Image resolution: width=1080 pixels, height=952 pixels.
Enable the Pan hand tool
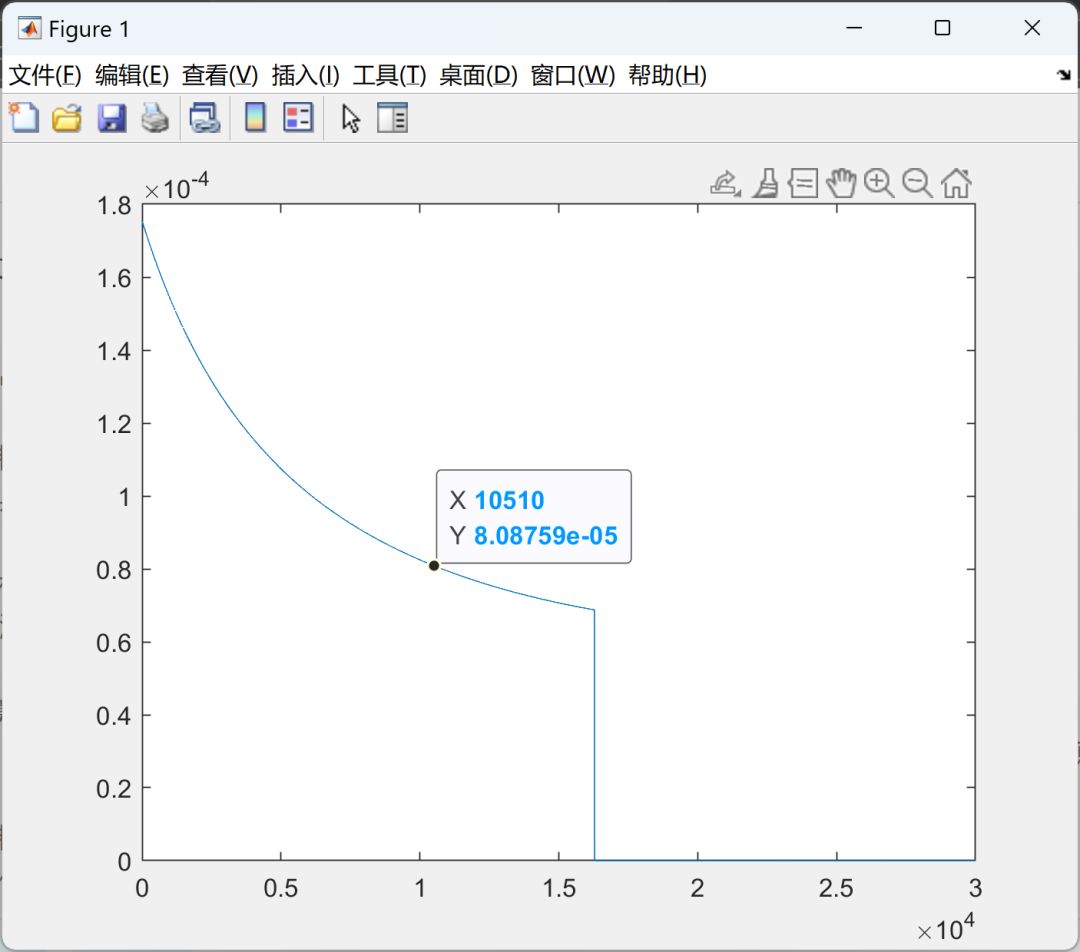(x=841, y=183)
